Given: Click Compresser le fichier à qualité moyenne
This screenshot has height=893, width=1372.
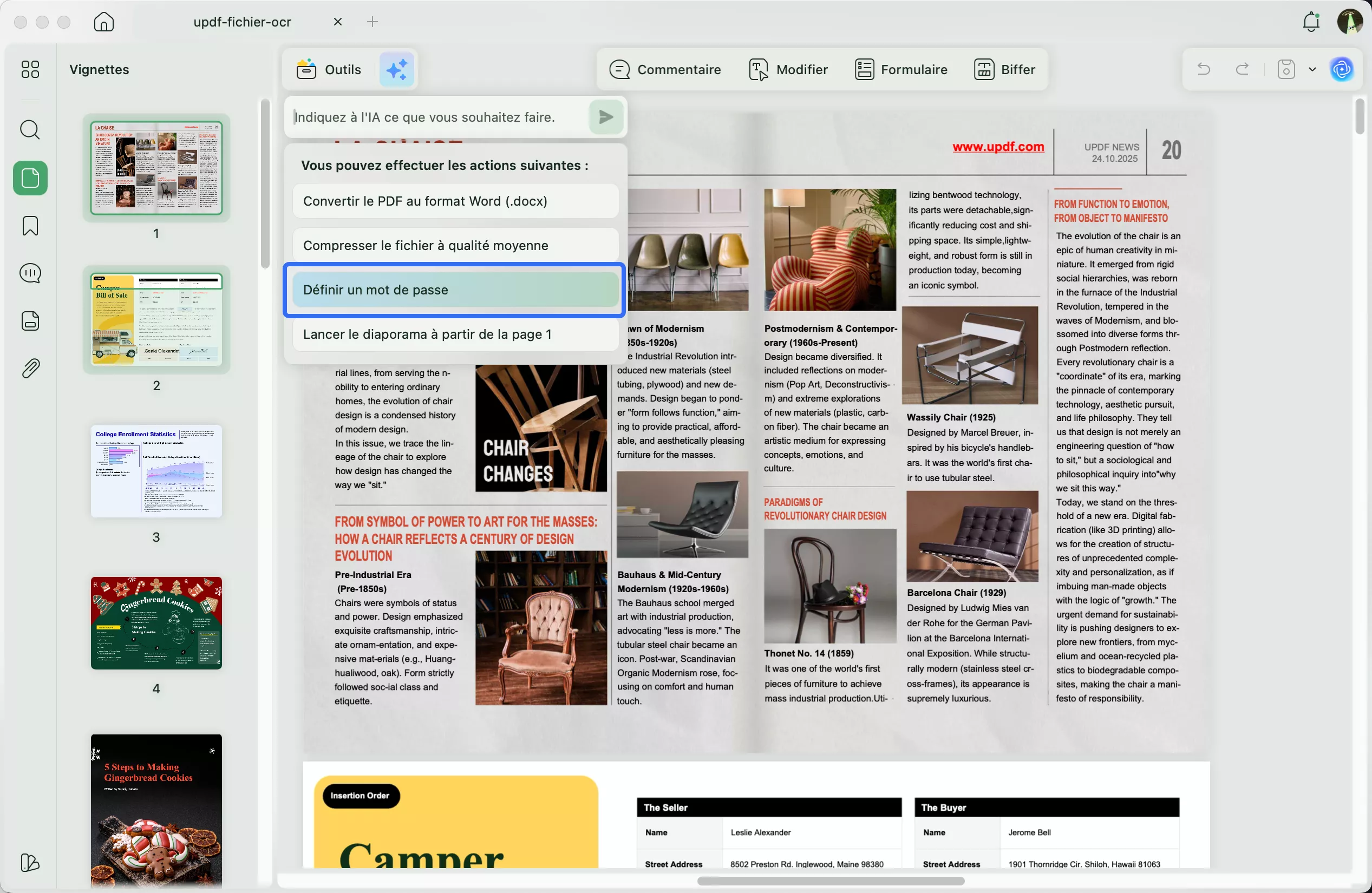Looking at the screenshot, I should [x=455, y=245].
